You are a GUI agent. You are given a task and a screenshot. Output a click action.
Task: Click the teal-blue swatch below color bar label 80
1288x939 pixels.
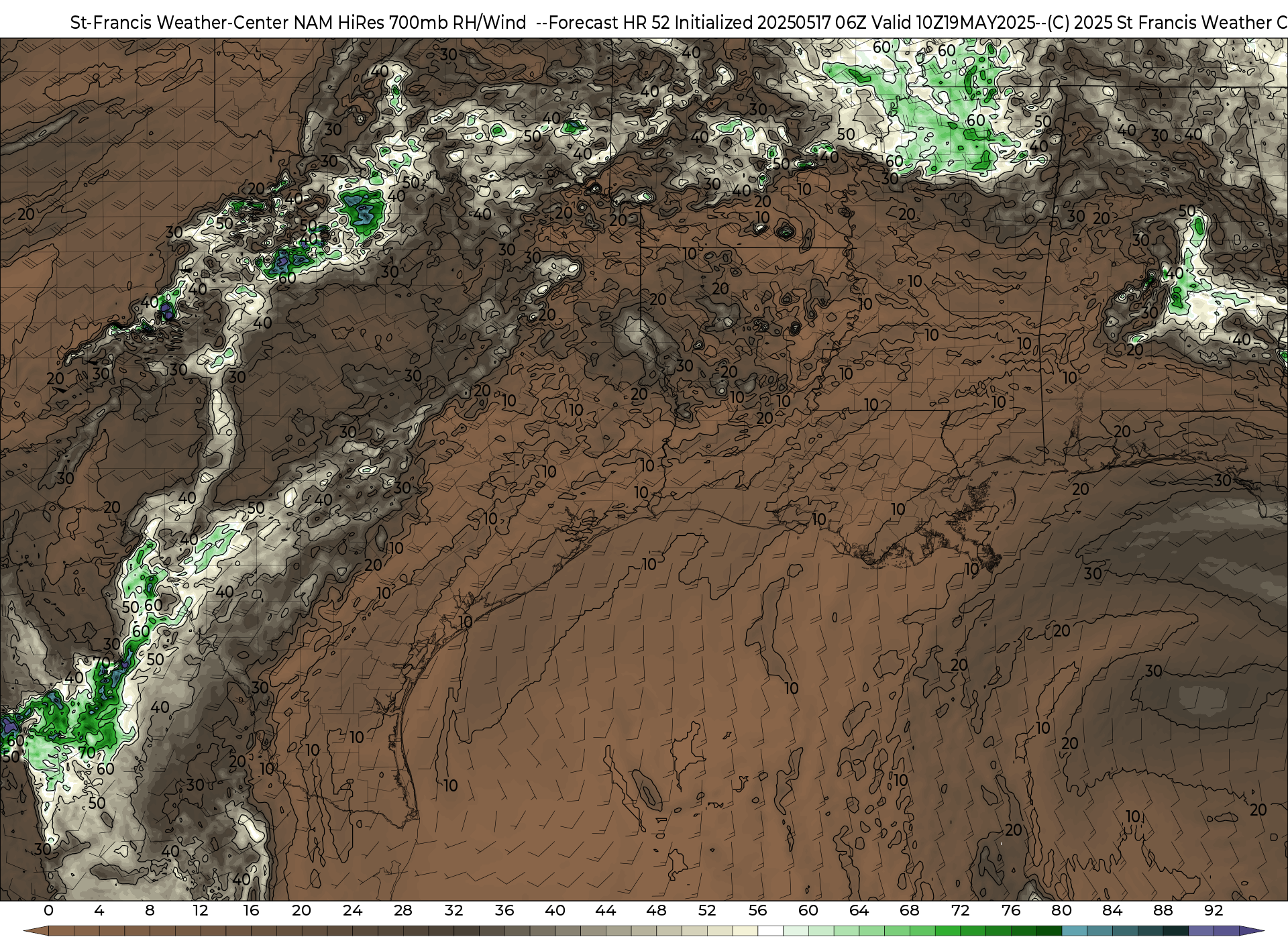(x=1075, y=931)
